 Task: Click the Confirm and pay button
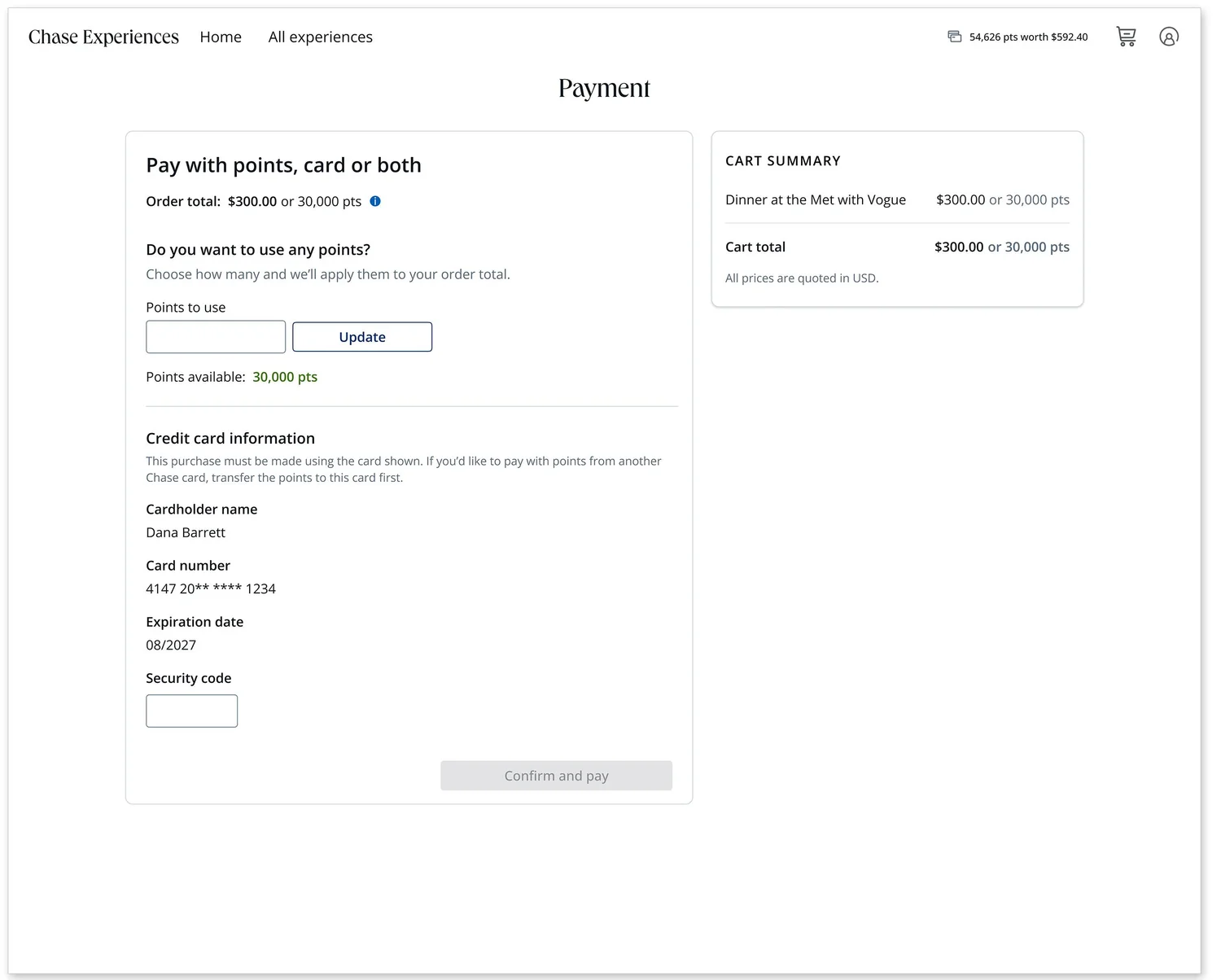coord(557,776)
